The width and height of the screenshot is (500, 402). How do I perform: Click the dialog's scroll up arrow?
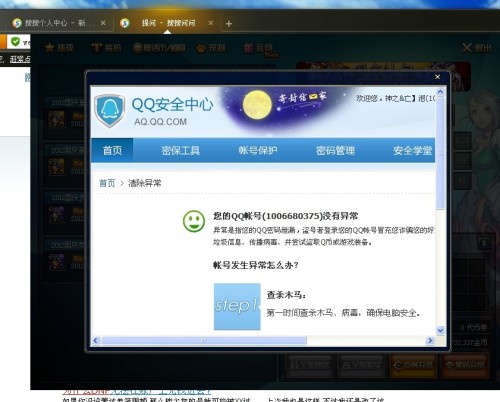[x=440, y=92]
